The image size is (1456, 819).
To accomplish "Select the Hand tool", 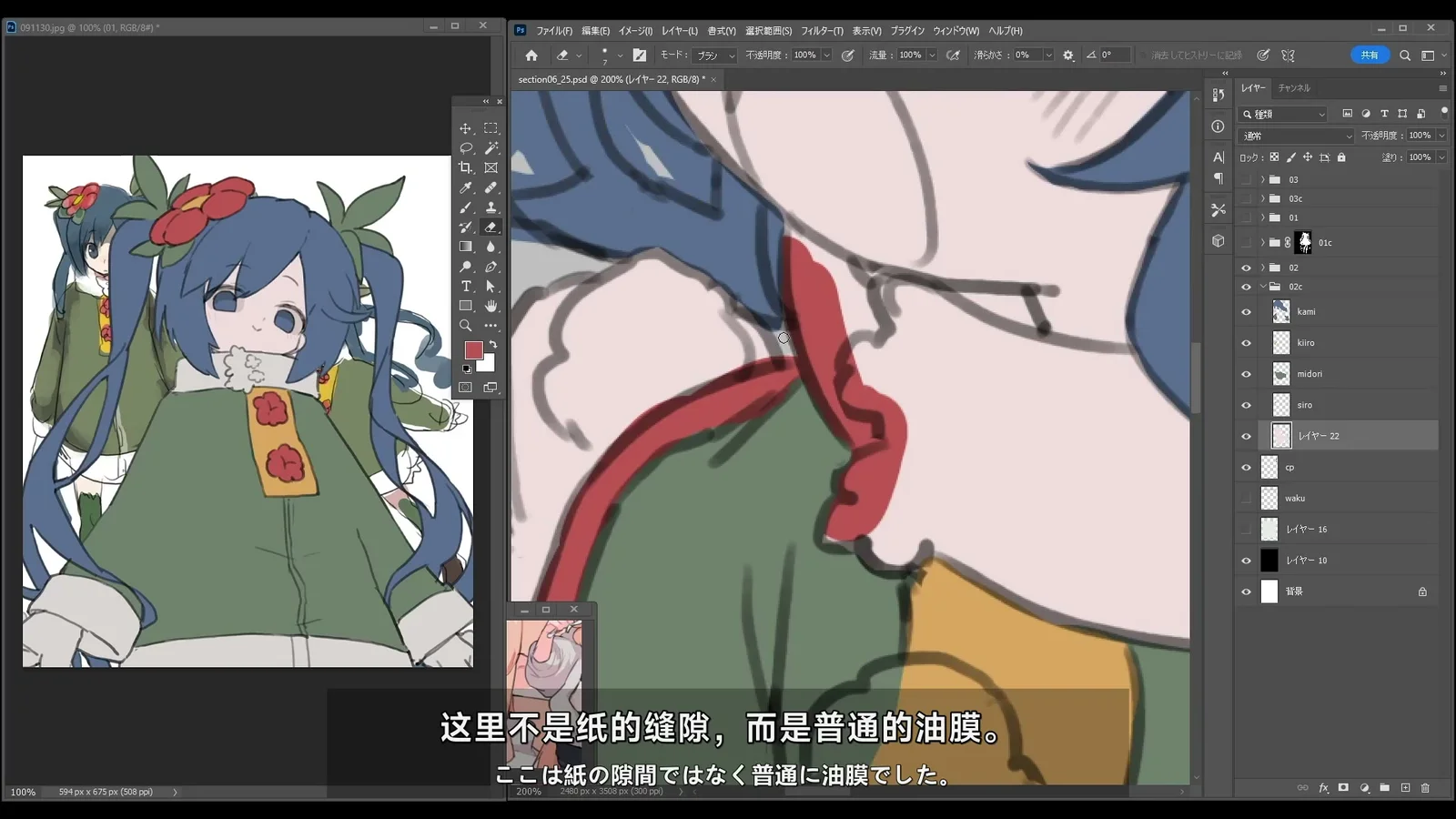I will [491, 306].
